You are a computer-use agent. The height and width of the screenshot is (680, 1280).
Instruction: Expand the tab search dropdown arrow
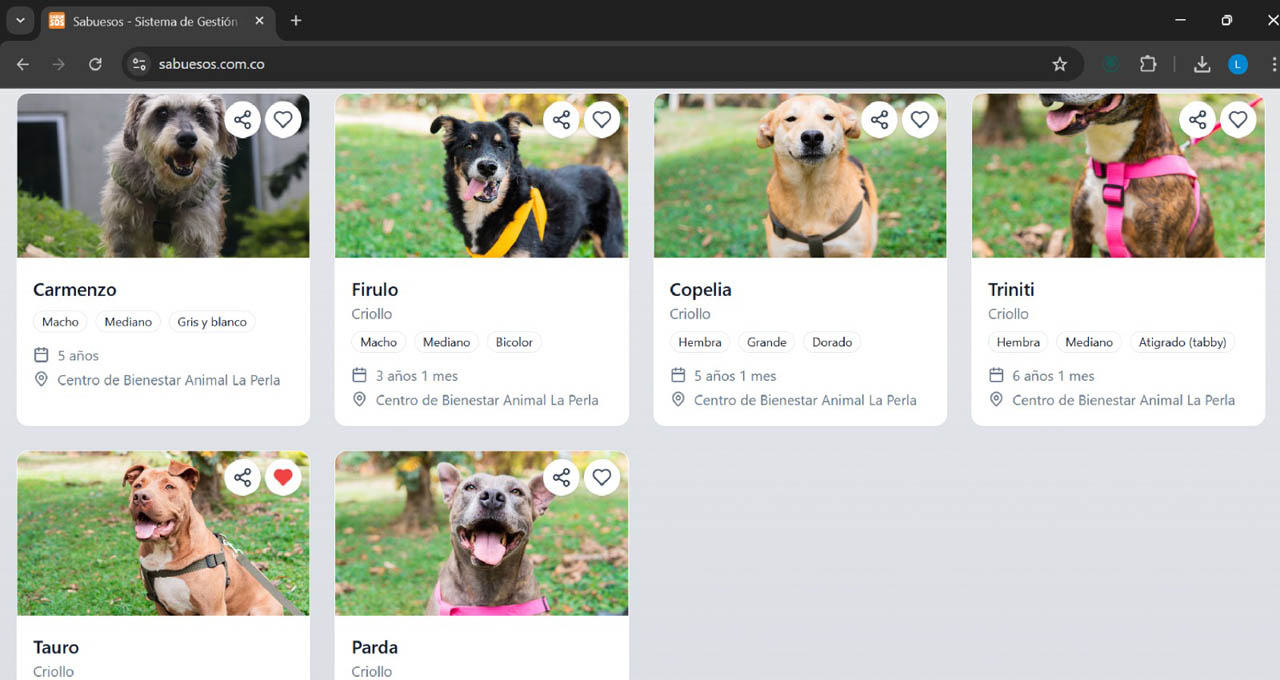click(x=19, y=20)
